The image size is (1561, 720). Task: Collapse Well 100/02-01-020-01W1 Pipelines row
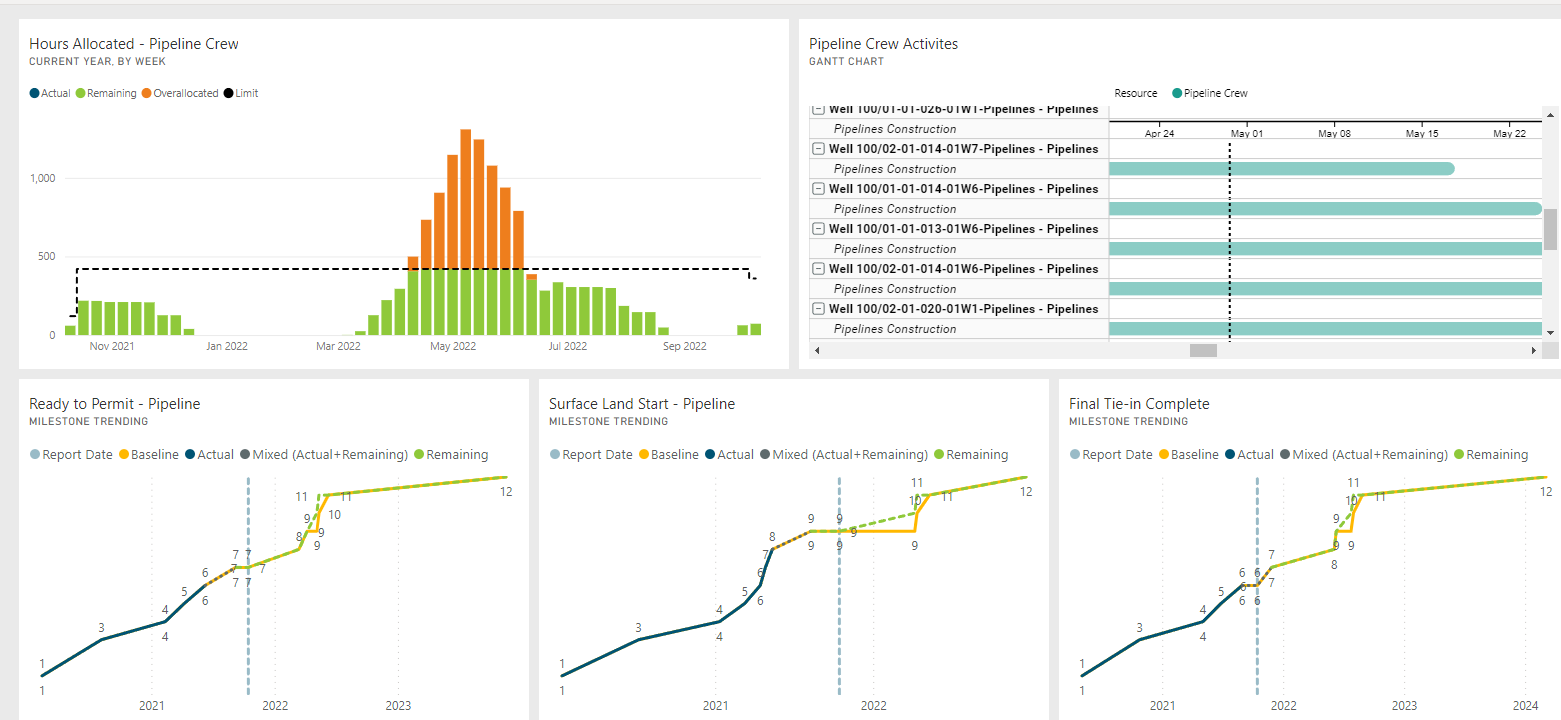point(818,309)
